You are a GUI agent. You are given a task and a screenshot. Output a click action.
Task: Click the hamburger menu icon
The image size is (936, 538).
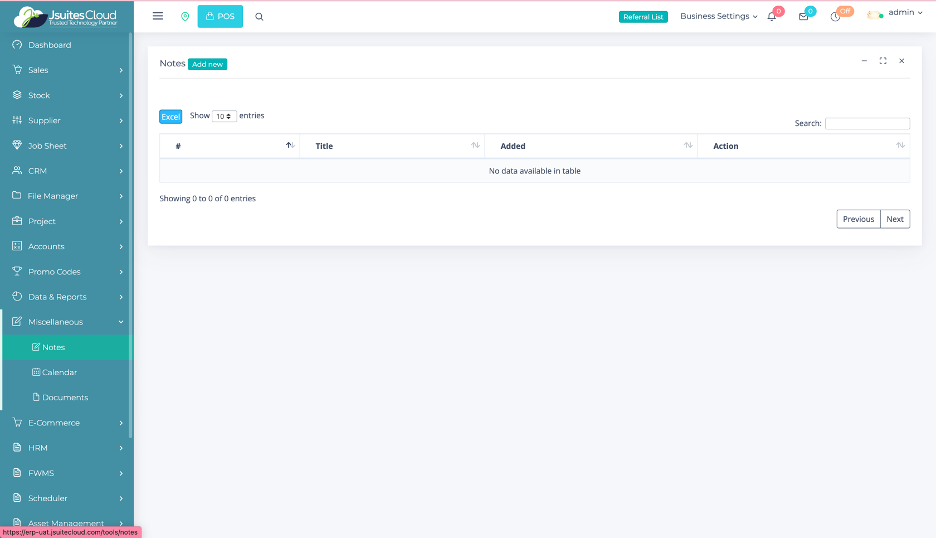(x=158, y=16)
